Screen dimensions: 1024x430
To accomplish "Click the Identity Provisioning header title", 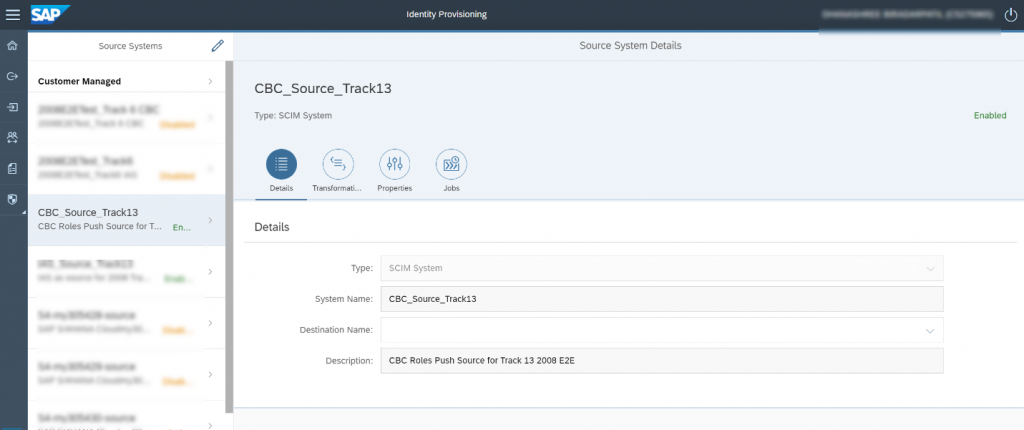I will point(446,14).
